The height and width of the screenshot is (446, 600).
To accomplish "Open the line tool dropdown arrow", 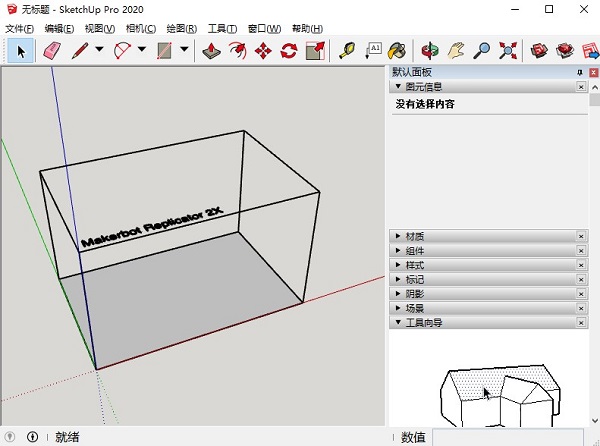I will 99,49.
